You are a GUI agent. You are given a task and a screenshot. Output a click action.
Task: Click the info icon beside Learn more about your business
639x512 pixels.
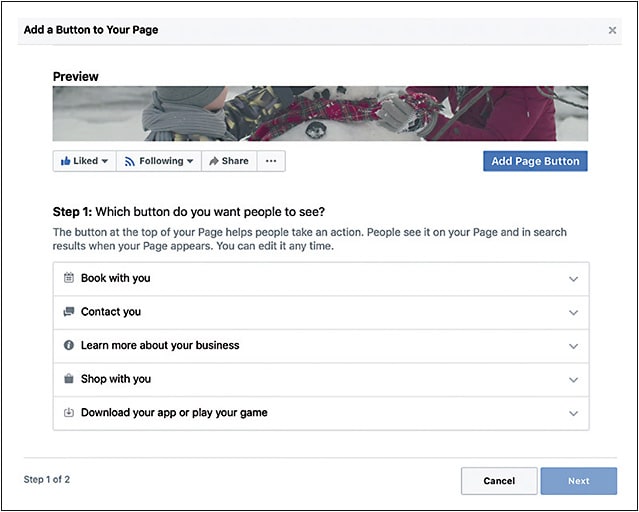[69, 345]
